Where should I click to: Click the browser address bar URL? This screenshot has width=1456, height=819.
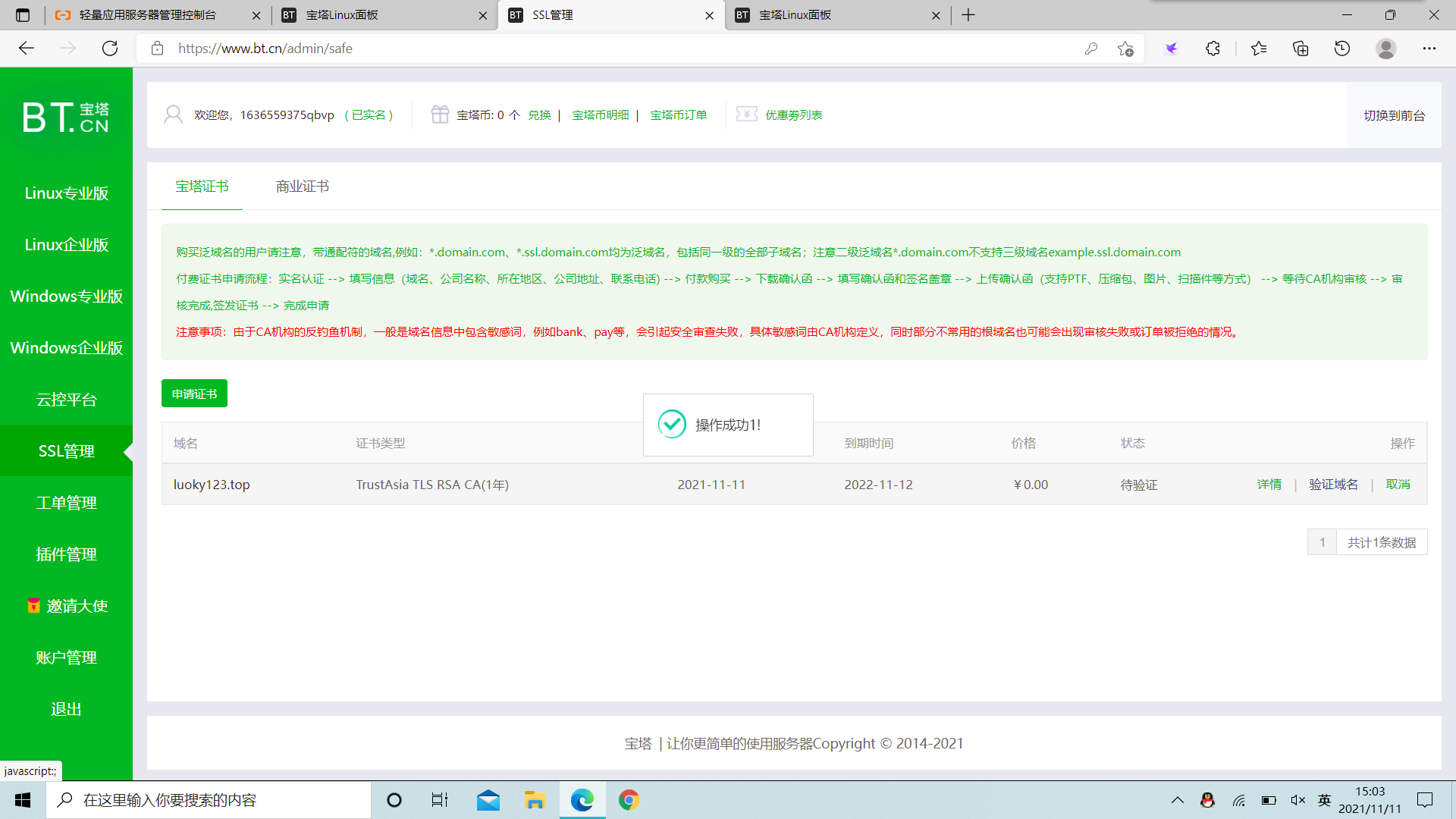coord(265,49)
